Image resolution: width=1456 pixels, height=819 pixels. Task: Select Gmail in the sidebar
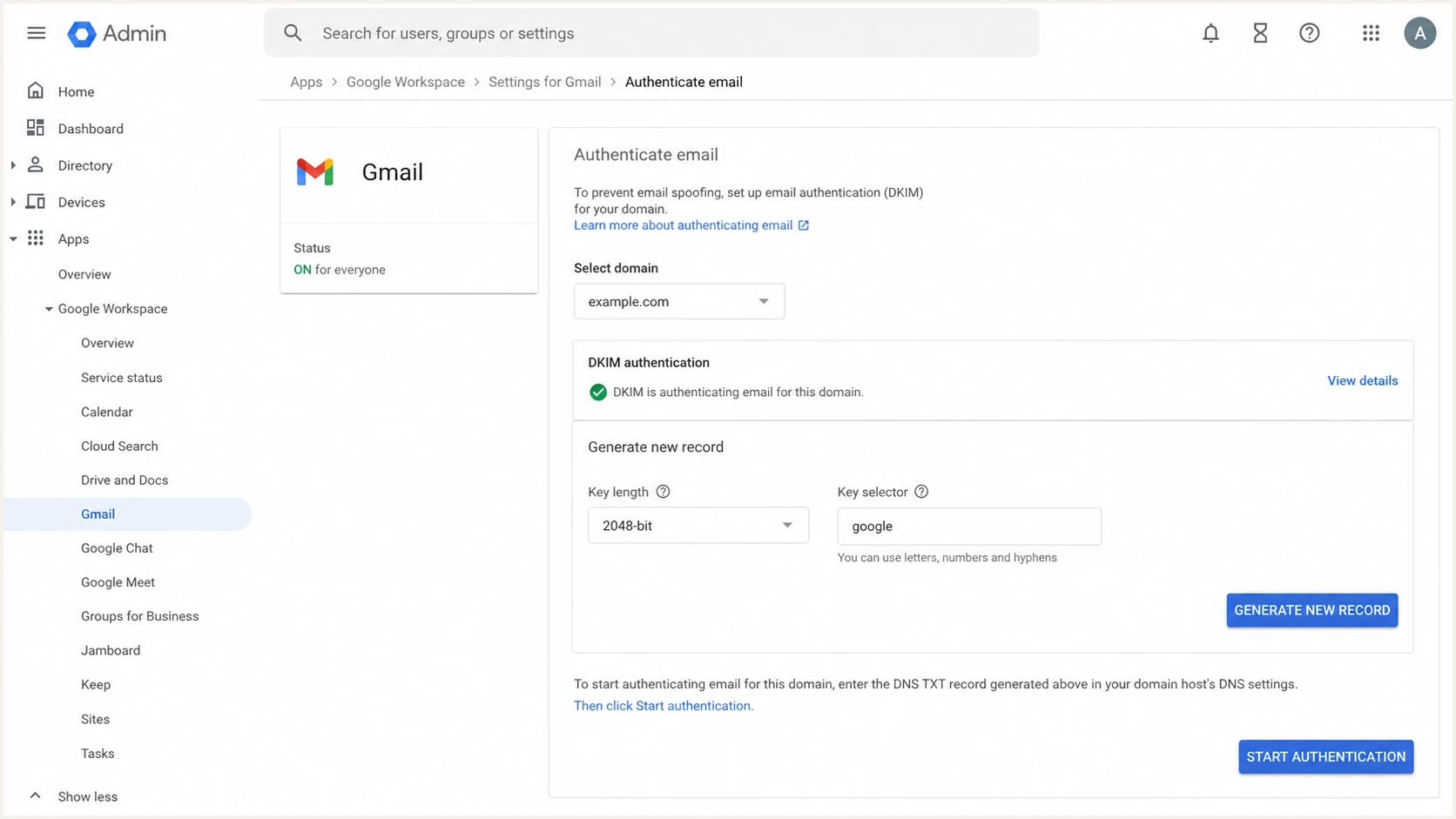[128, 514]
